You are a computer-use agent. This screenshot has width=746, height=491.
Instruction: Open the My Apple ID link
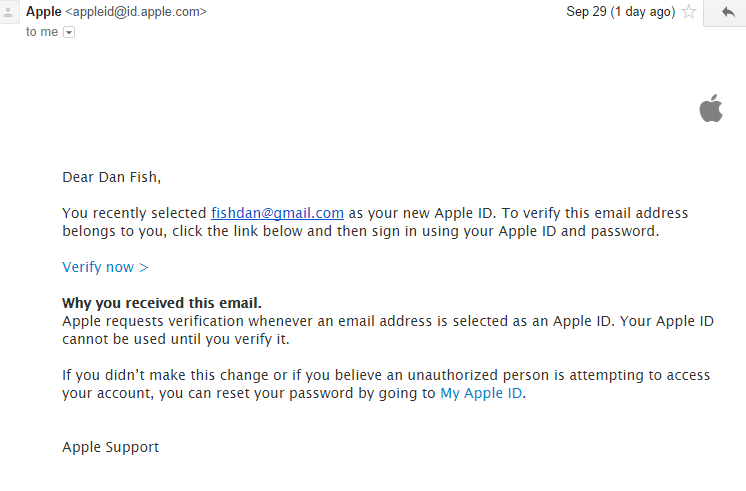pos(481,393)
